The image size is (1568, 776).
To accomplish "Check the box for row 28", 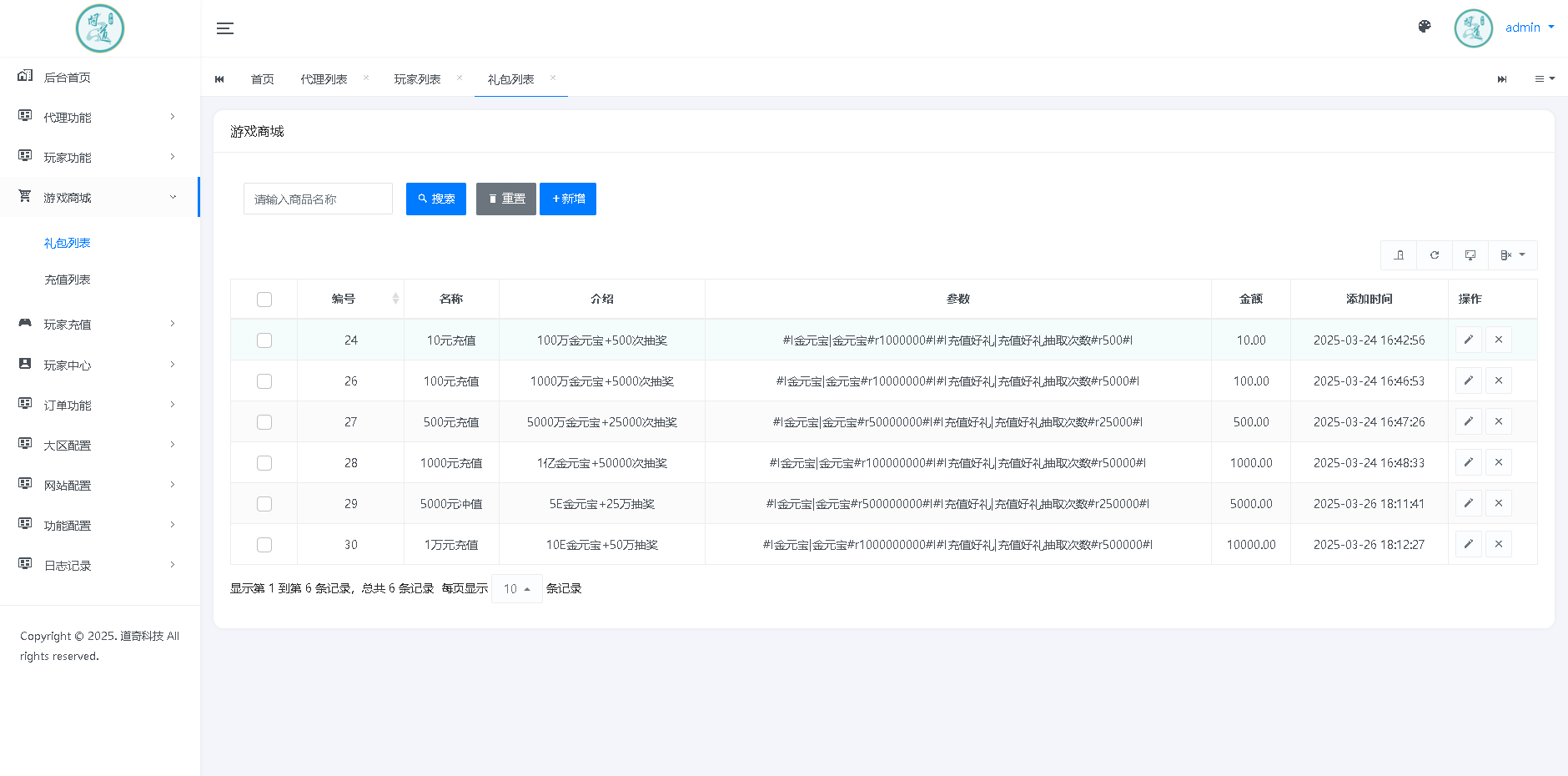I will coord(264,463).
